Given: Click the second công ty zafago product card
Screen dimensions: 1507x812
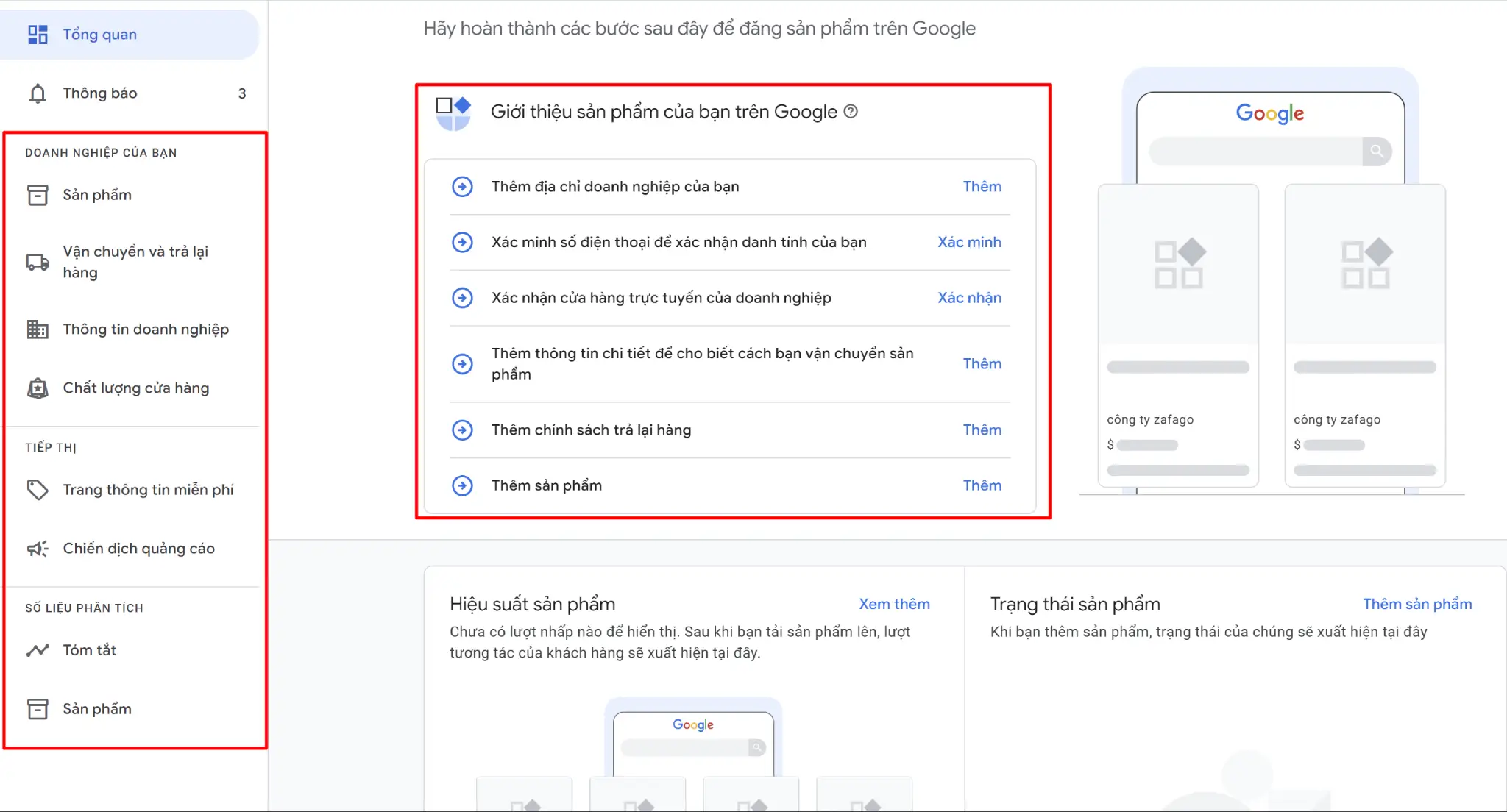Looking at the screenshot, I should (x=1365, y=335).
